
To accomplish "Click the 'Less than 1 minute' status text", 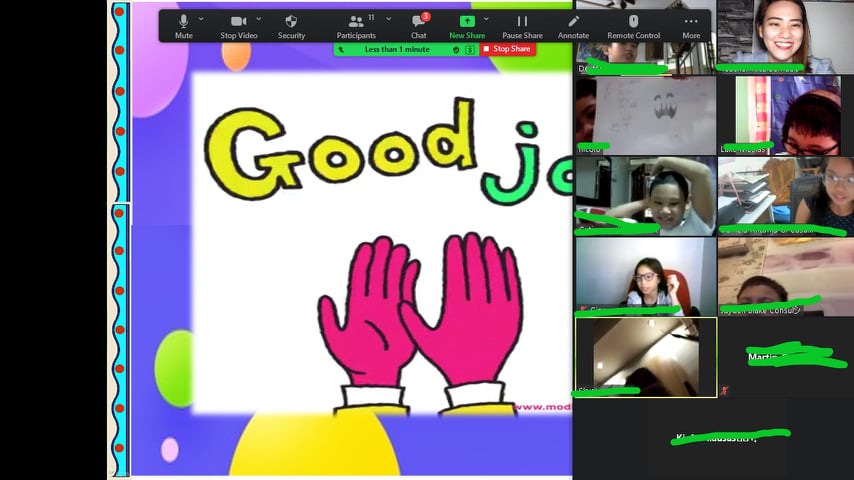I will (397, 49).
